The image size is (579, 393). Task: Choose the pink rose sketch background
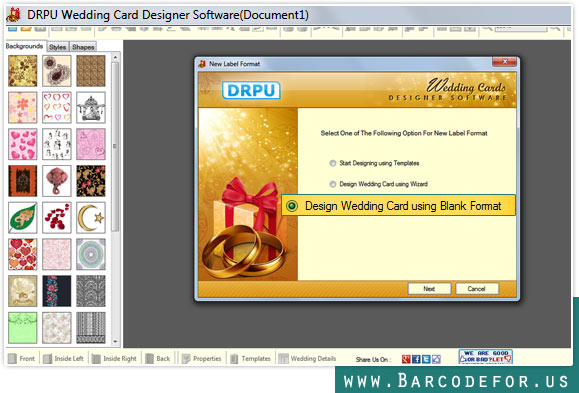(91, 144)
